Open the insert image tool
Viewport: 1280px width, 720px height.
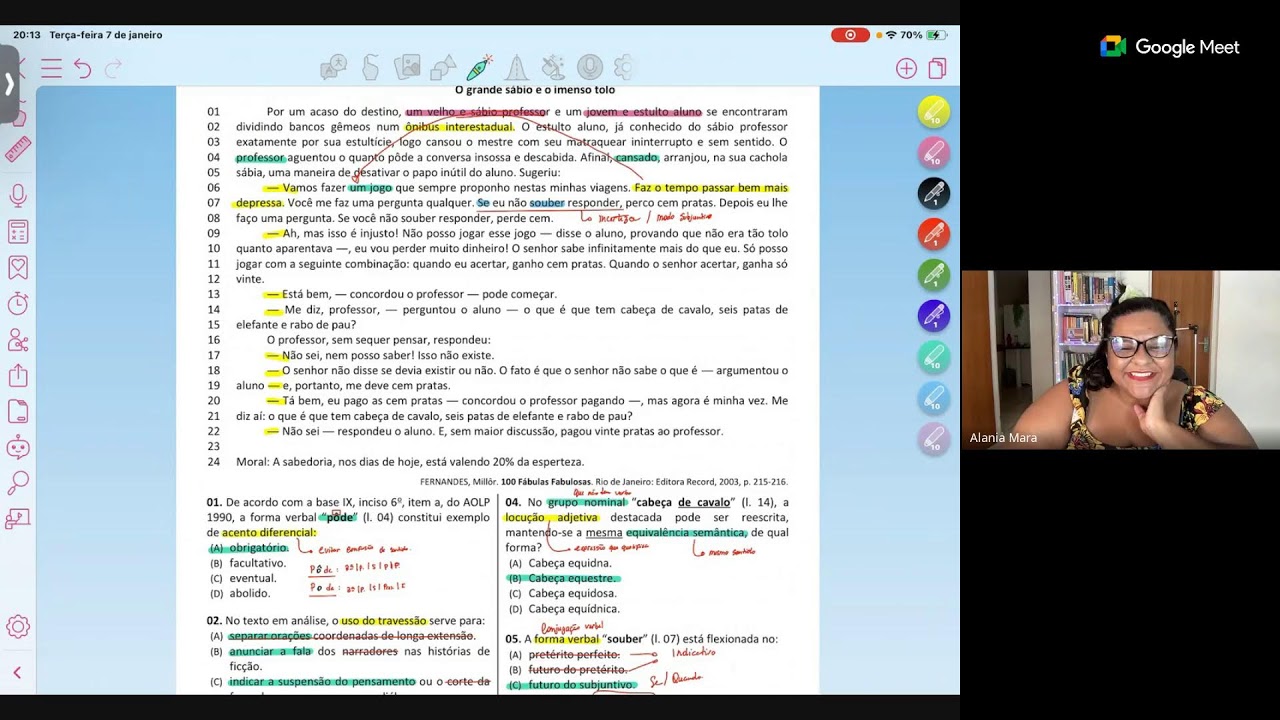click(407, 67)
